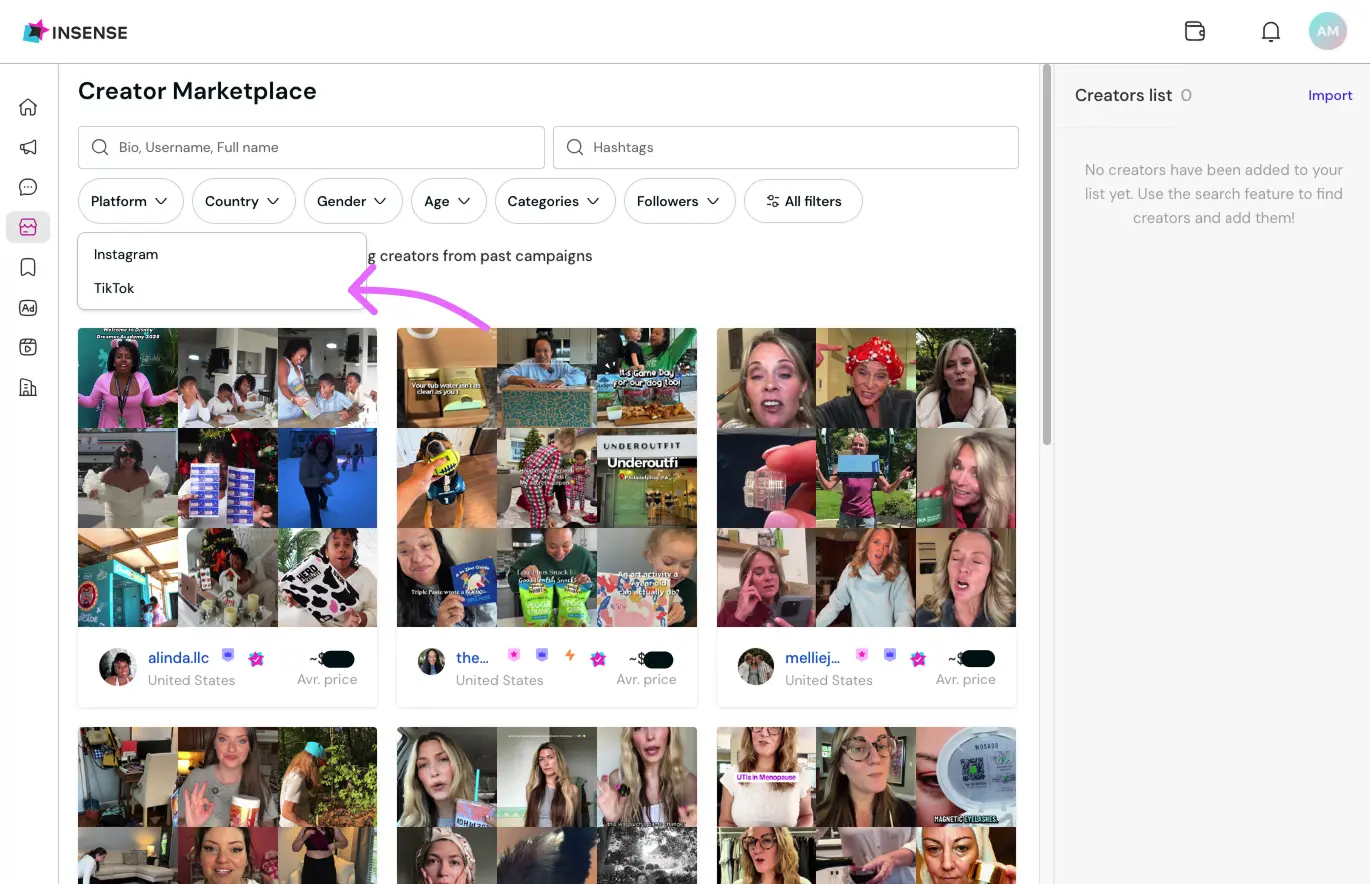1370x884 pixels.
Task: Open the Home sidebar icon
Action: 27,106
